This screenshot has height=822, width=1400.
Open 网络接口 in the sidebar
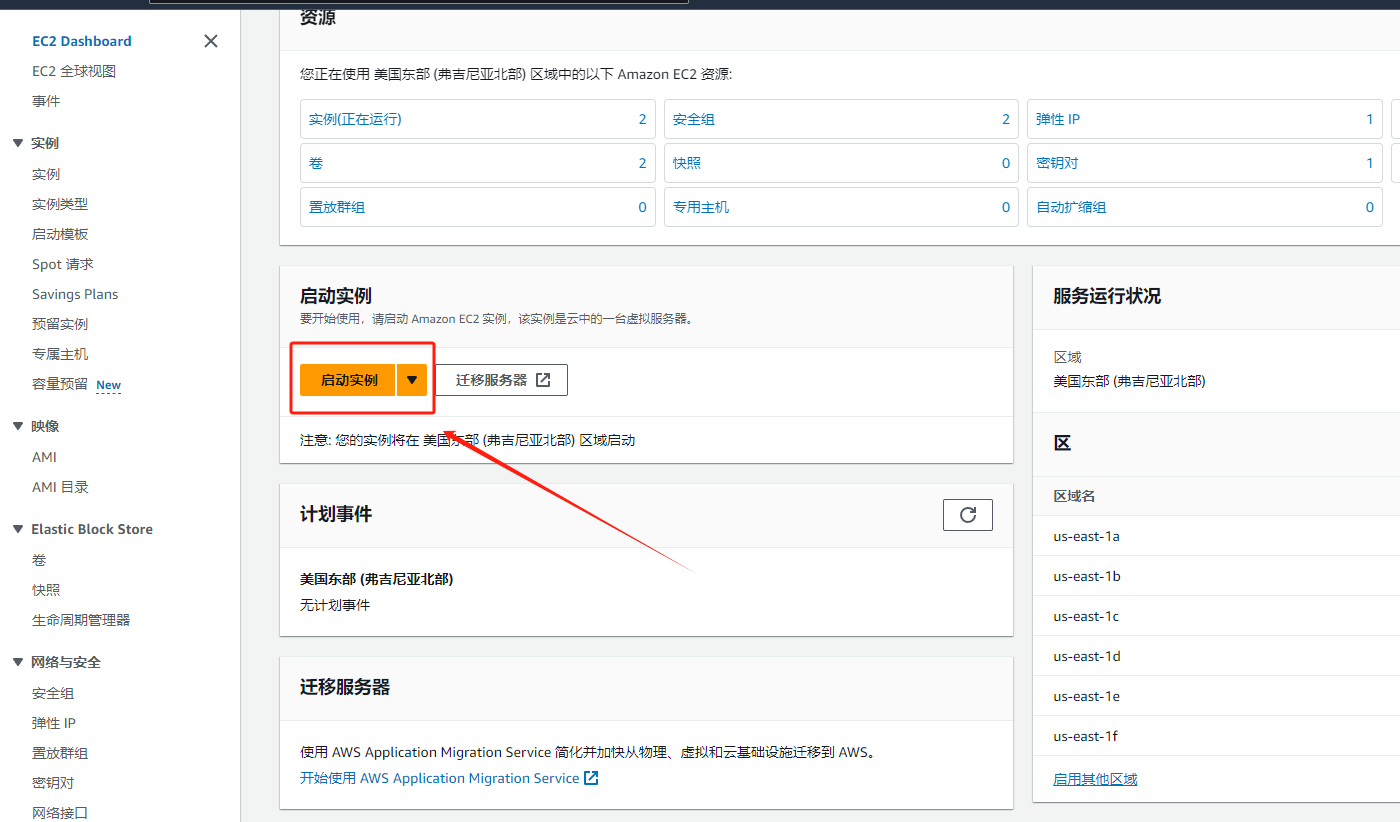pos(60,813)
